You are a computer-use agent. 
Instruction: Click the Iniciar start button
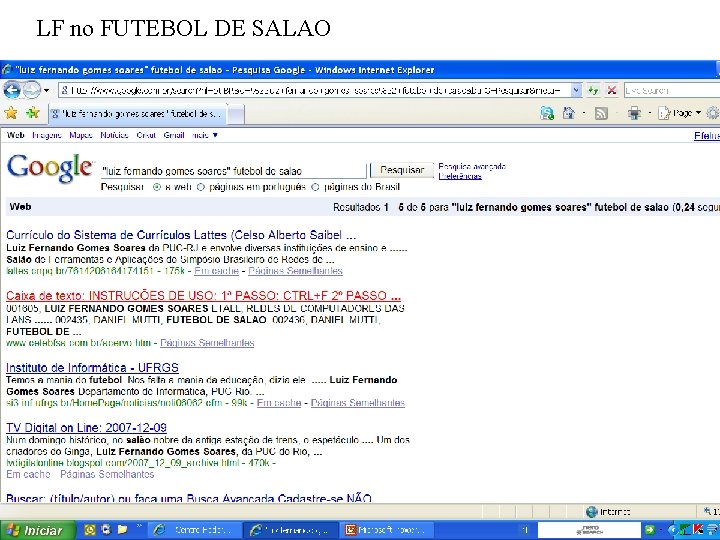pyautogui.click(x=37, y=530)
